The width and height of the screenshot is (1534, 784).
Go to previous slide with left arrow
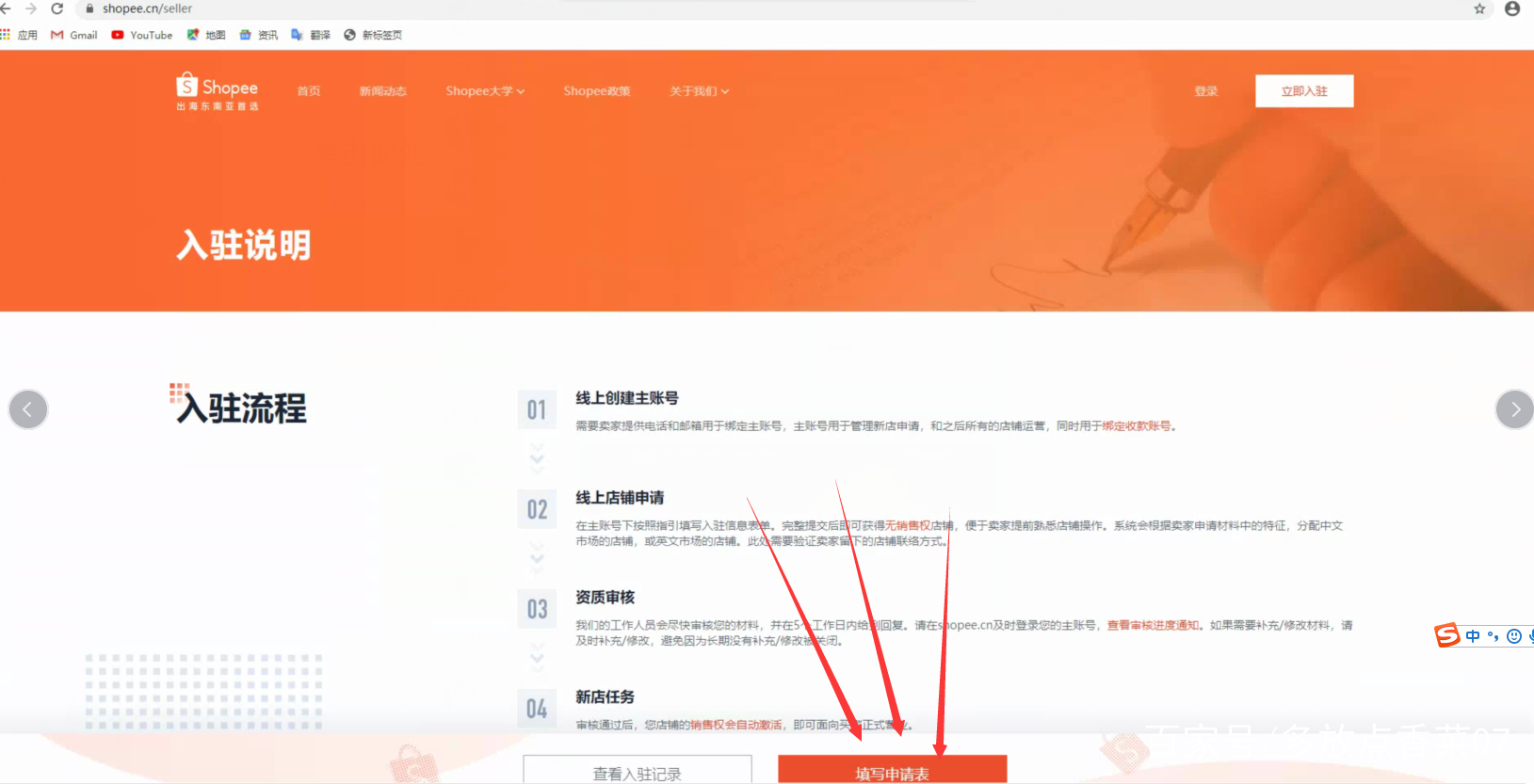(x=28, y=409)
